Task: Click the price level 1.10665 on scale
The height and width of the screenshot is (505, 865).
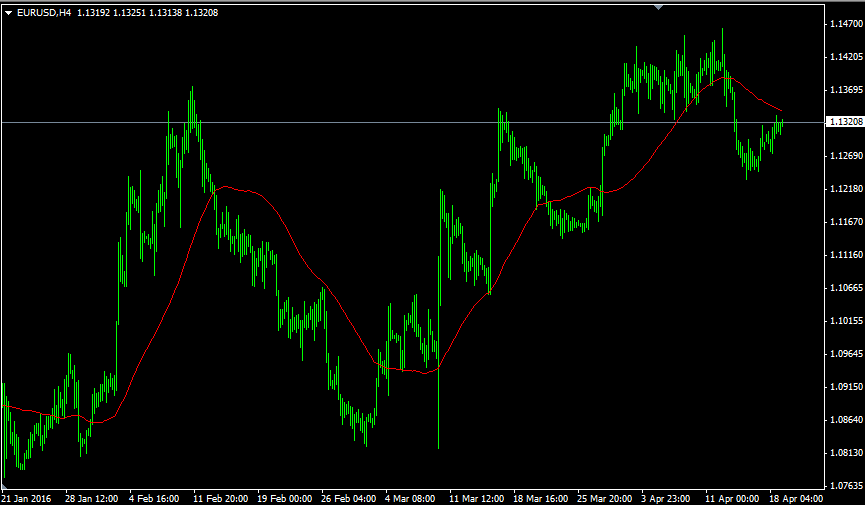Action: point(846,288)
